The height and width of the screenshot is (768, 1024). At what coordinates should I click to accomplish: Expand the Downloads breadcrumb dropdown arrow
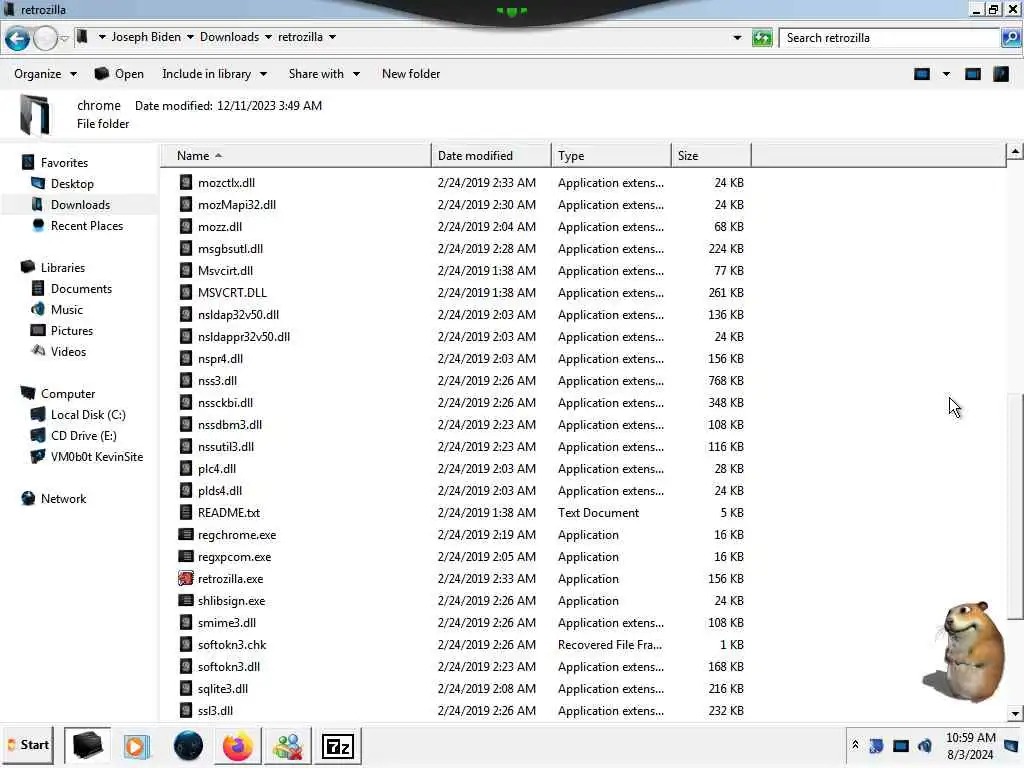coord(268,37)
